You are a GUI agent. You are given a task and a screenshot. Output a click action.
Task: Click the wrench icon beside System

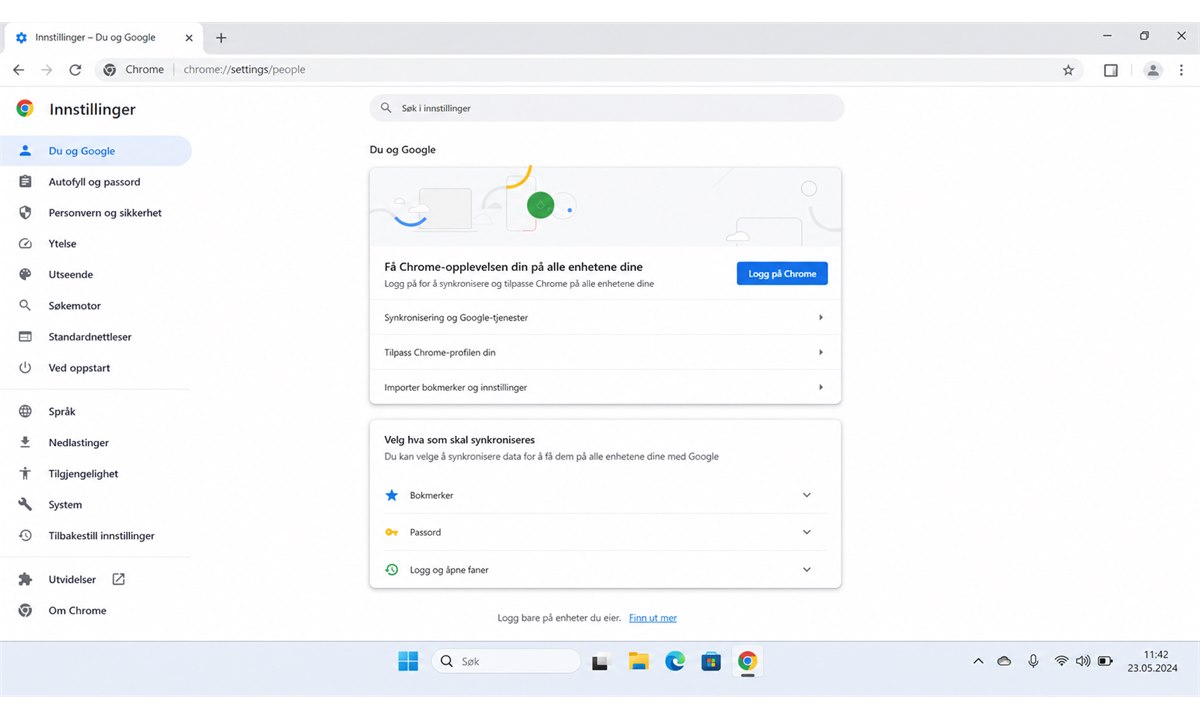tap(26, 505)
